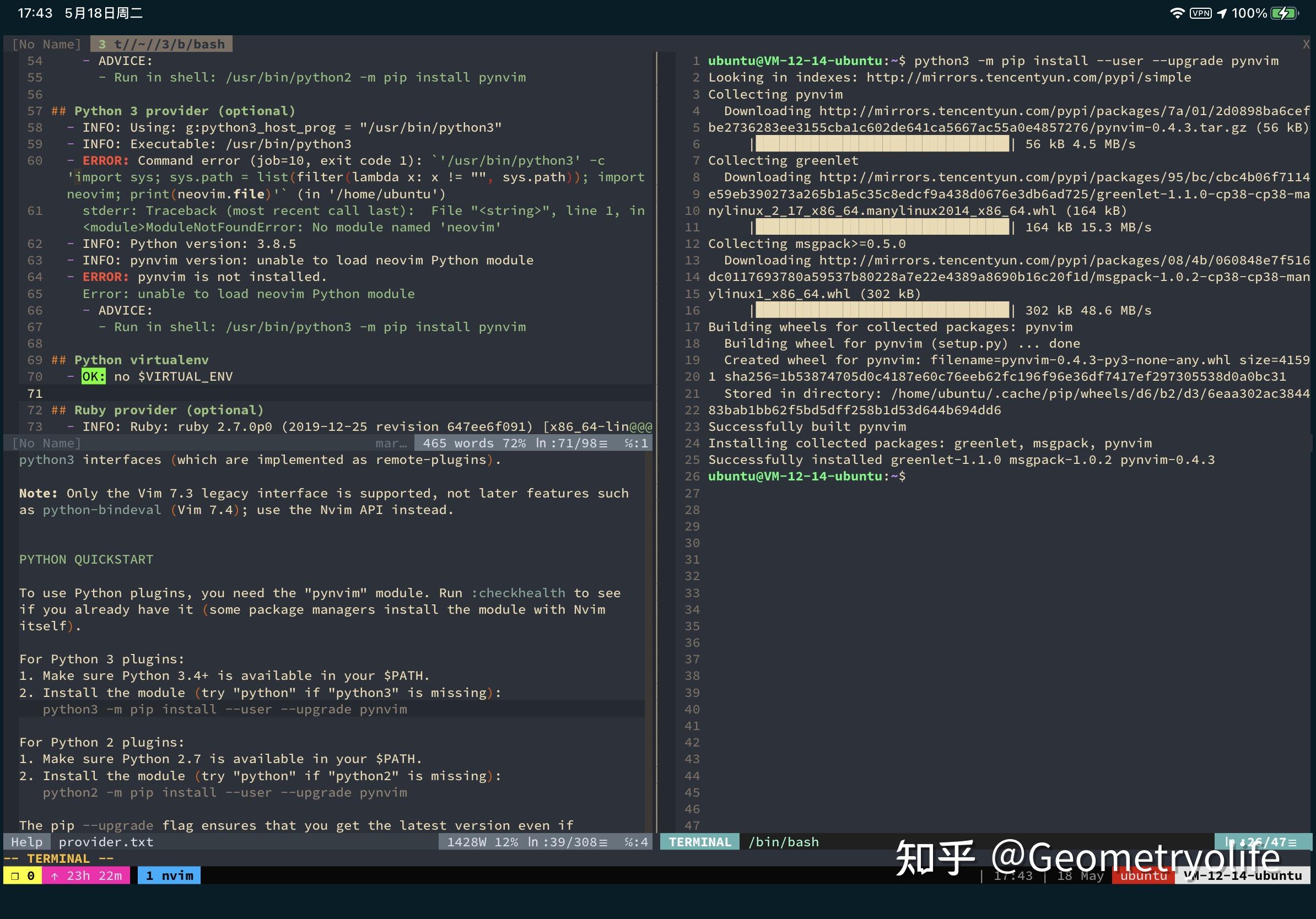This screenshot has height=919, width=1316.
Task: Switch to the [No Name] tab
Action: click(46, 44)
